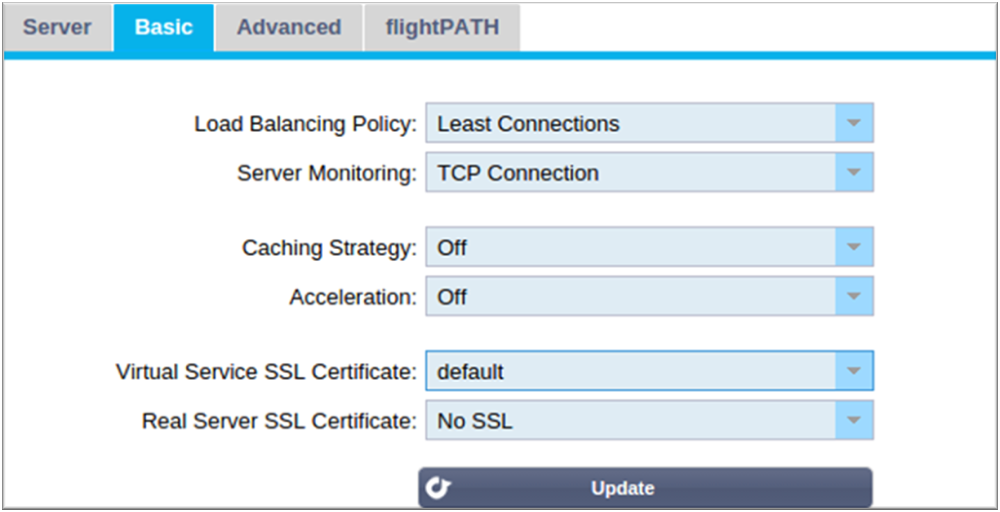1000x512 pixels.
Task: Expand the Caching Strategy dropdown
Action: (x=632, y=248)
